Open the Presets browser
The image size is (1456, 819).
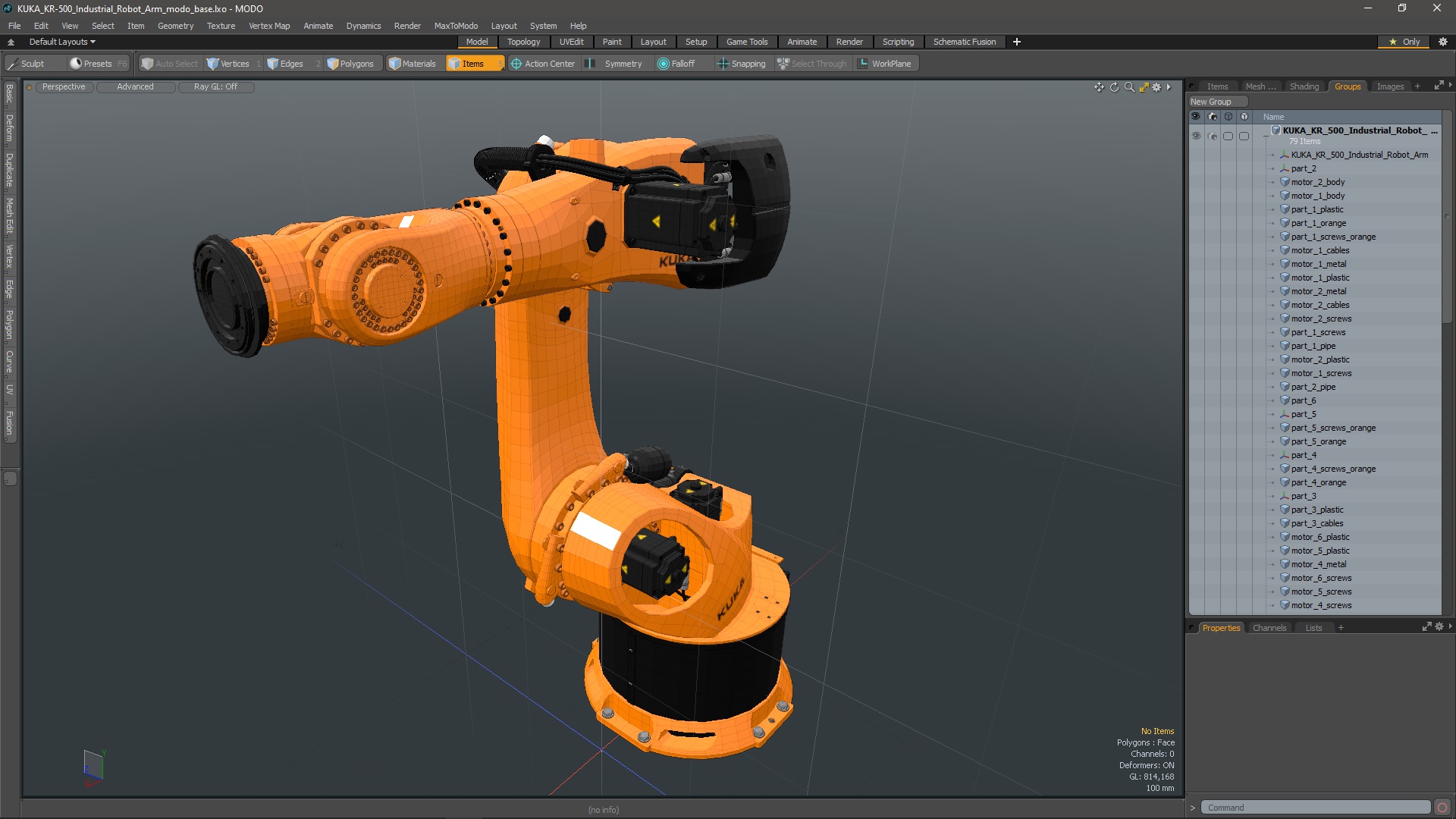[x=97, y=64]
